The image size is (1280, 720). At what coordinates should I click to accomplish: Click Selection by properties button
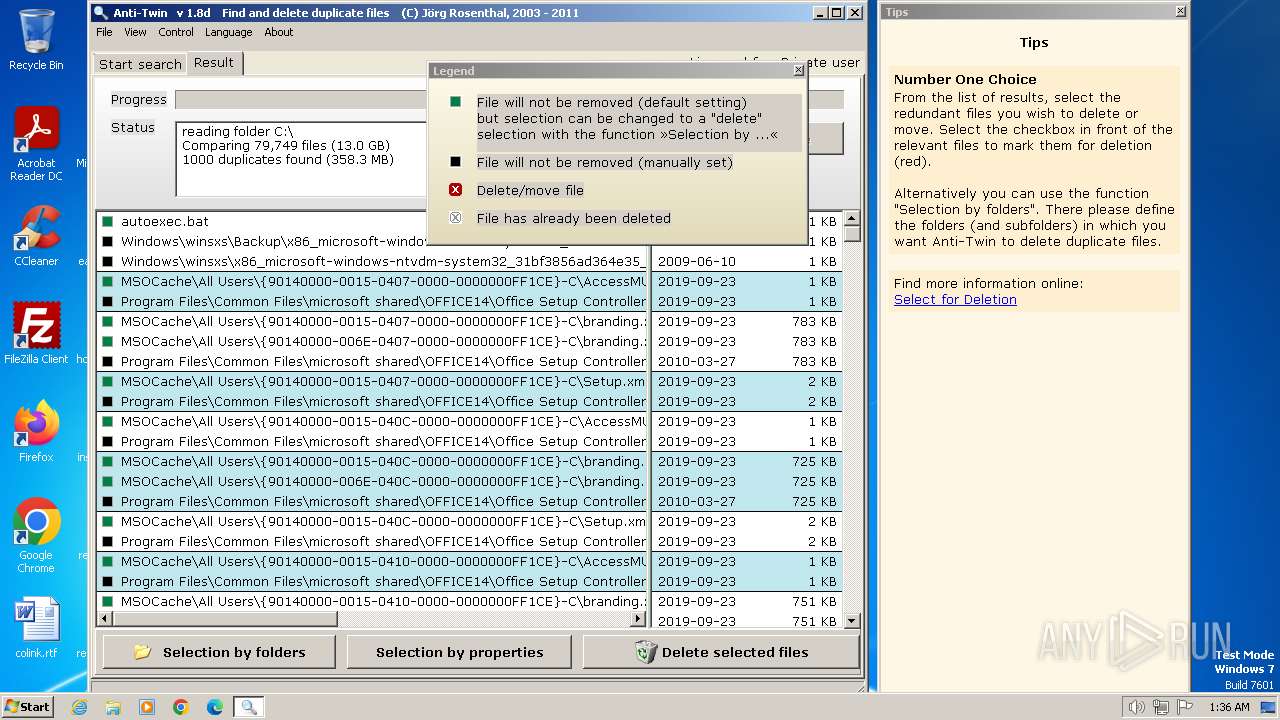(x=459, y=652)
